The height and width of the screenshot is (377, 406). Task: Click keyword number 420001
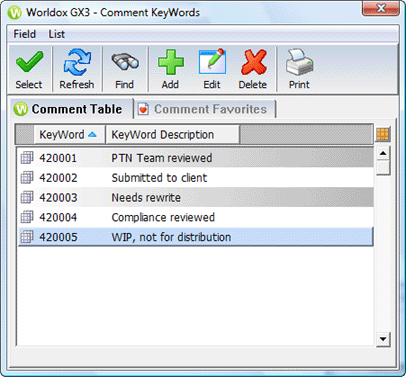58,158
